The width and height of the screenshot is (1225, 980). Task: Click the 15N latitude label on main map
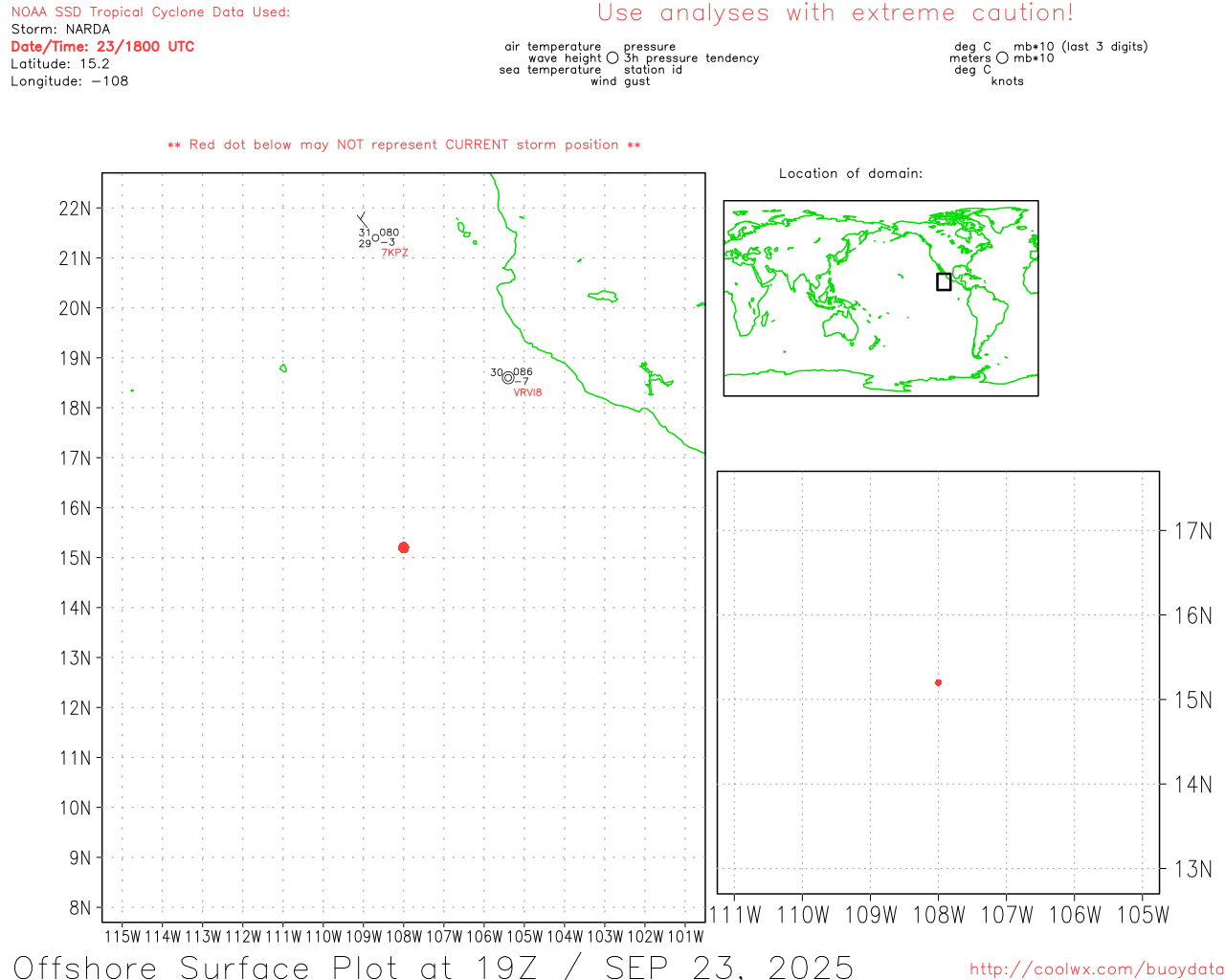click(75, 558)
